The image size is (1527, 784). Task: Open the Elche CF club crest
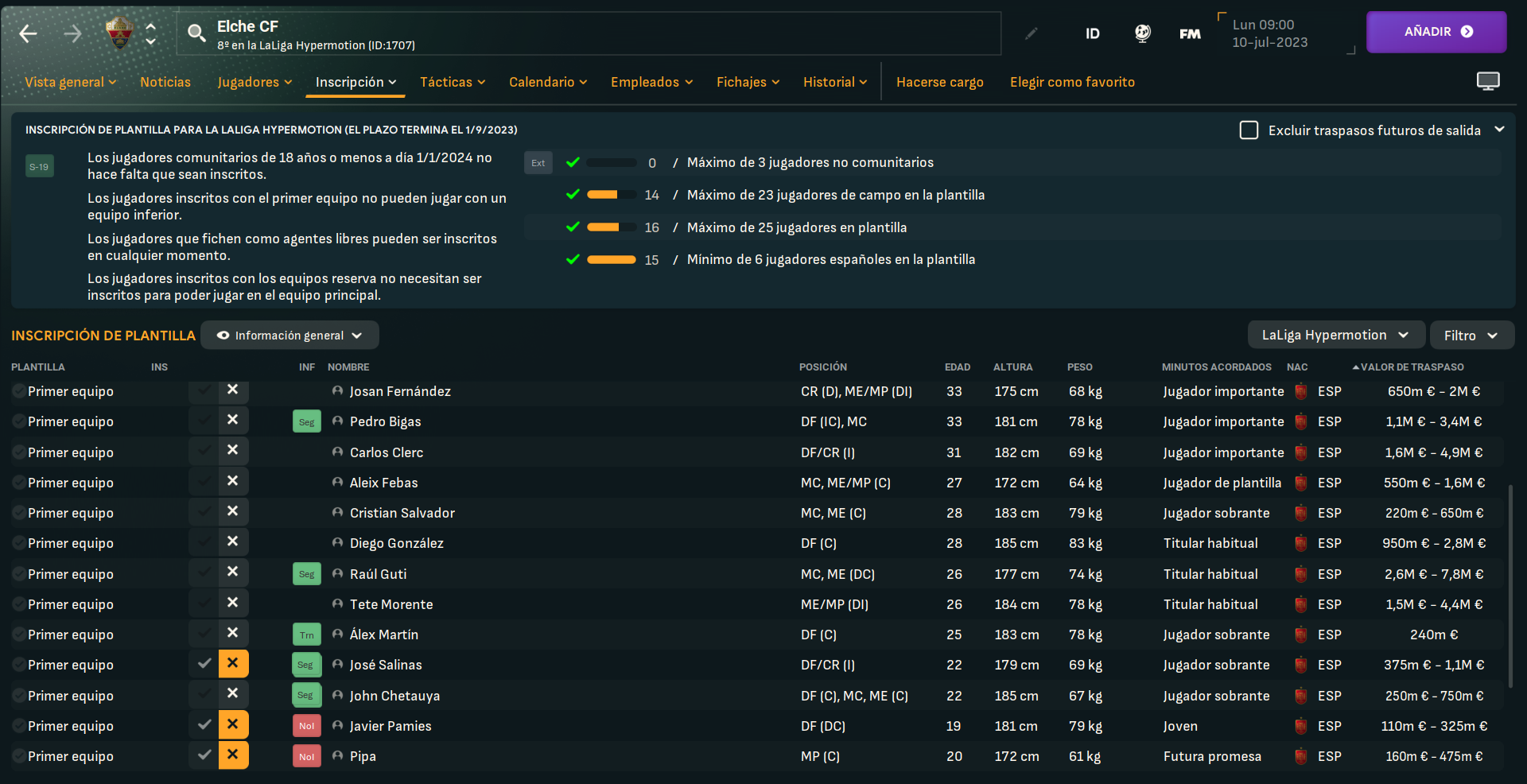(119, 33)
